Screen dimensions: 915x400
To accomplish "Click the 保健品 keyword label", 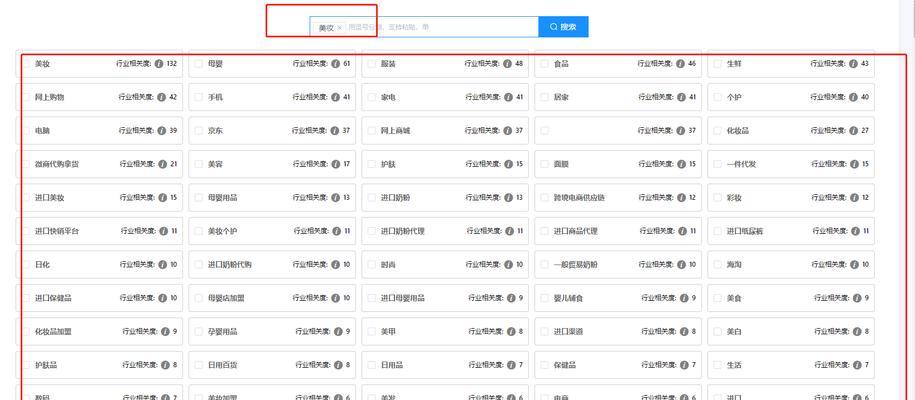I will [x=565, y=365].
